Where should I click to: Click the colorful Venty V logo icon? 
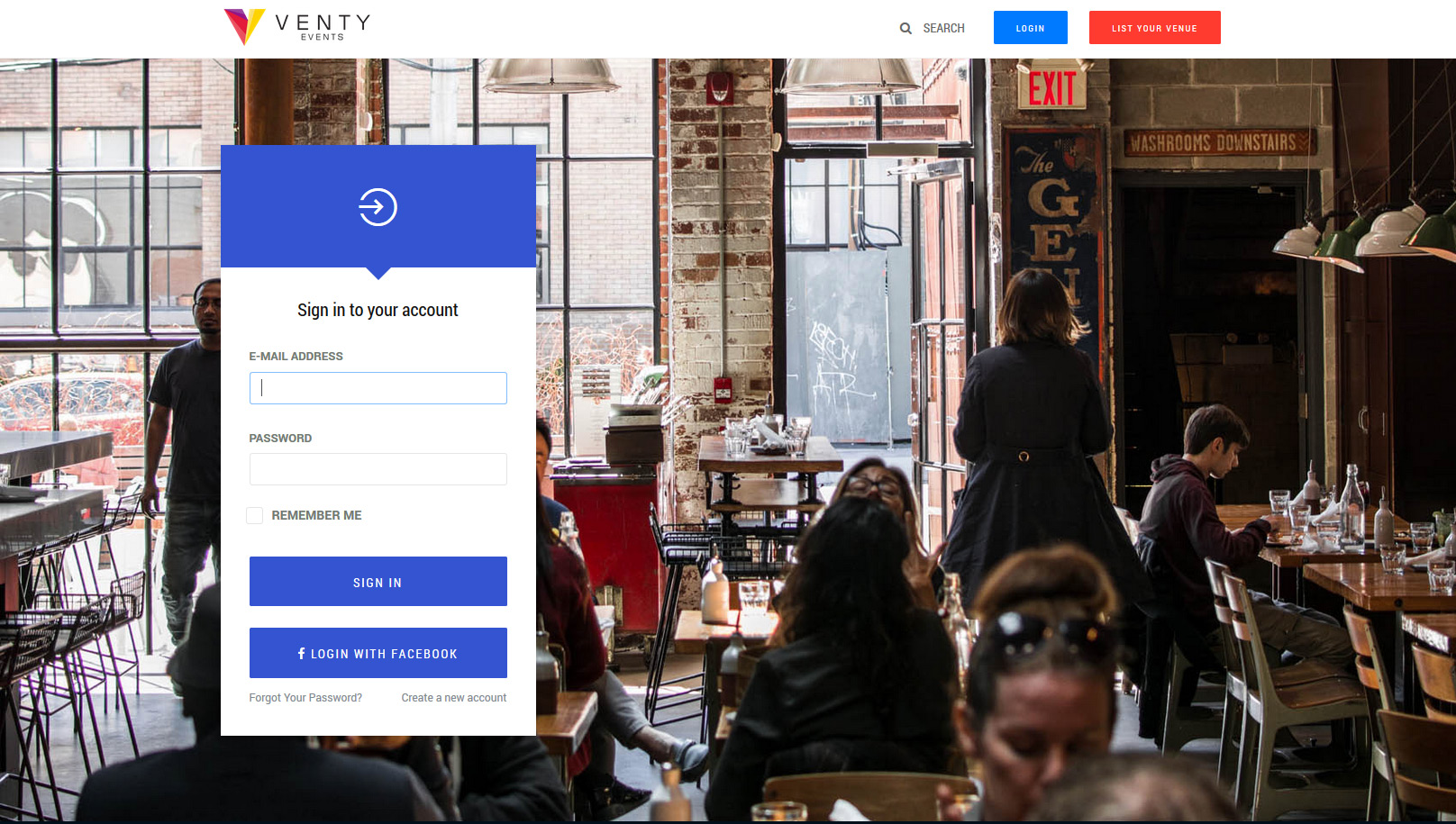[244, 26]
